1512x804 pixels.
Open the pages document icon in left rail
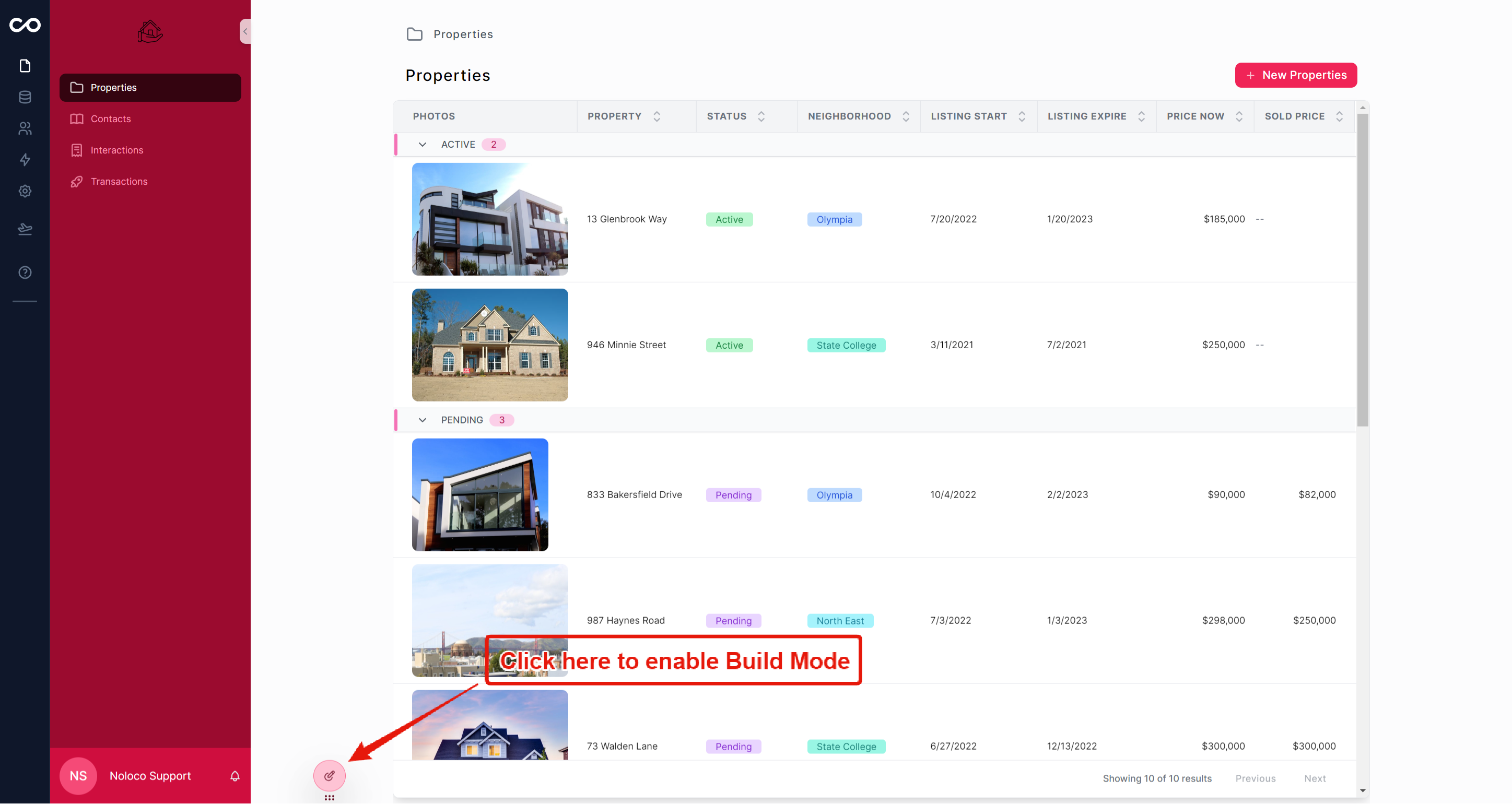25,66
